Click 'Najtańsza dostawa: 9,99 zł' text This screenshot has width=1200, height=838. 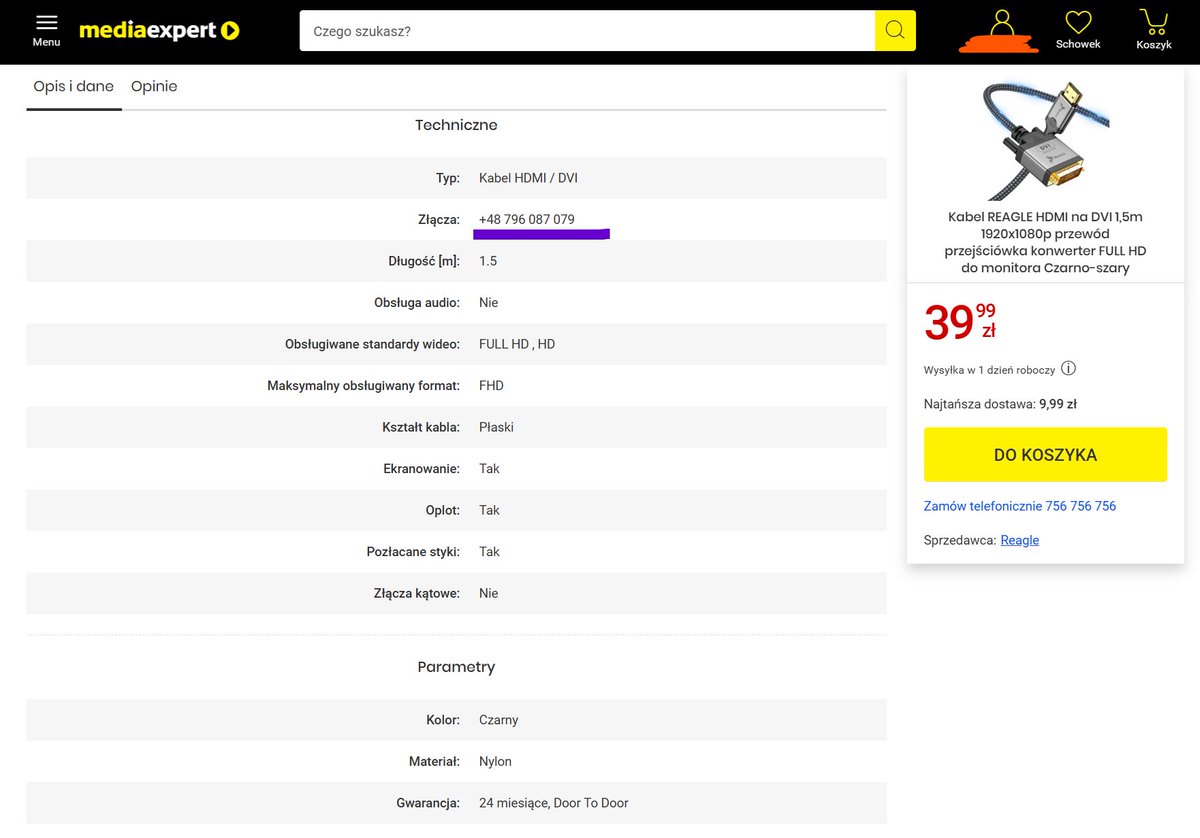[1000, 405]
